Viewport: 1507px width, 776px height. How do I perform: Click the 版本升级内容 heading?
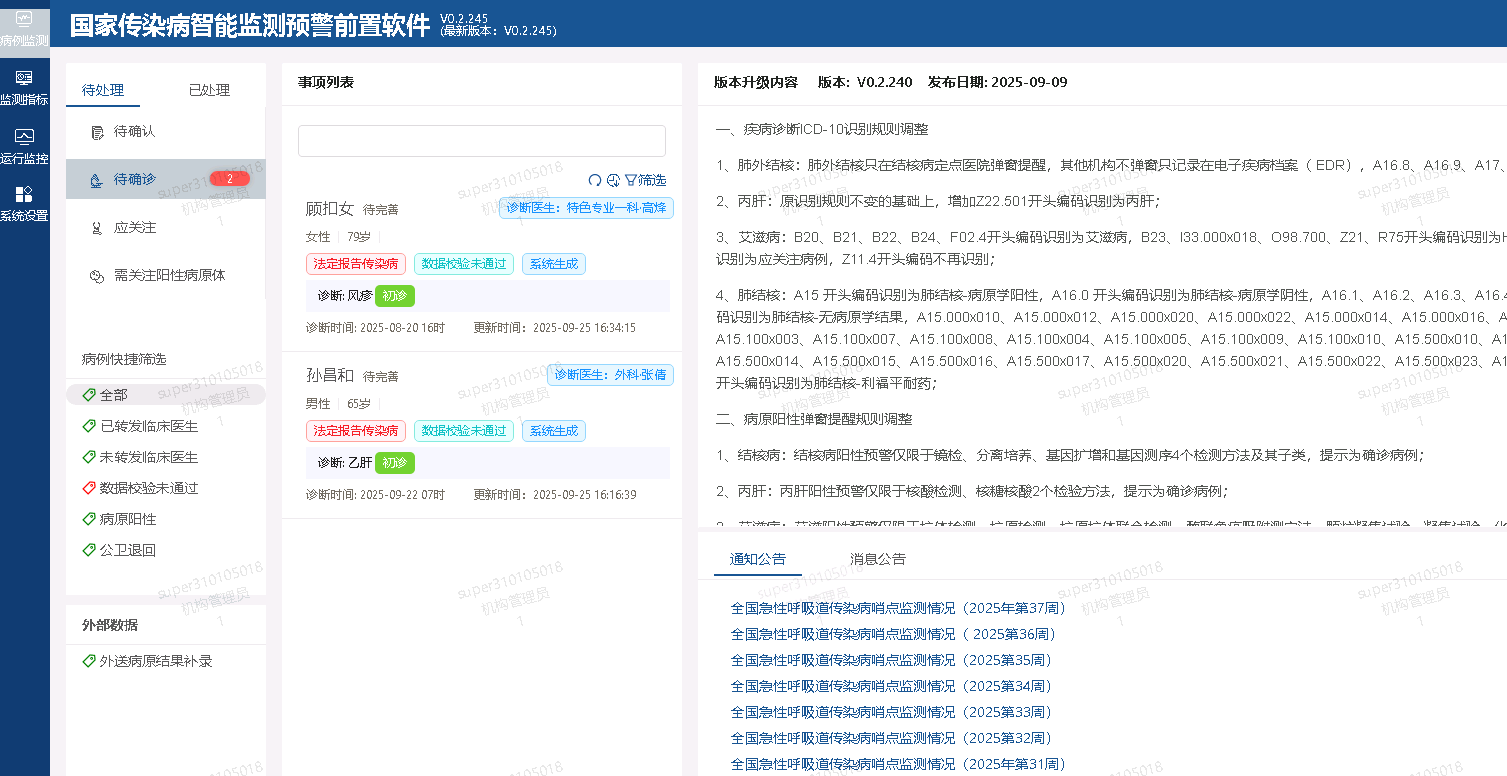(756, 82)
